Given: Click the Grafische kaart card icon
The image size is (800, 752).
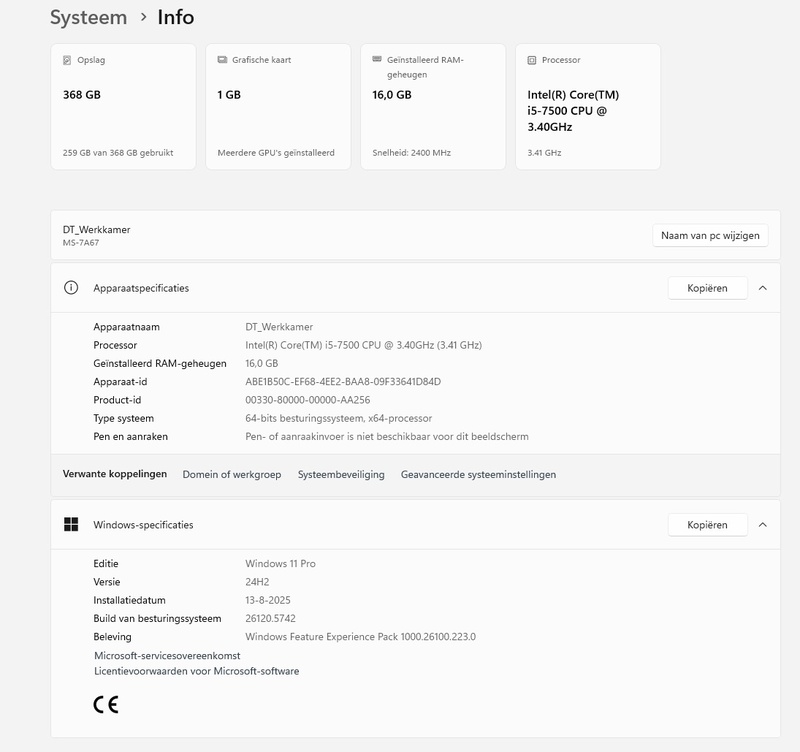Looking at the screenshot, I should click(222, 60).
